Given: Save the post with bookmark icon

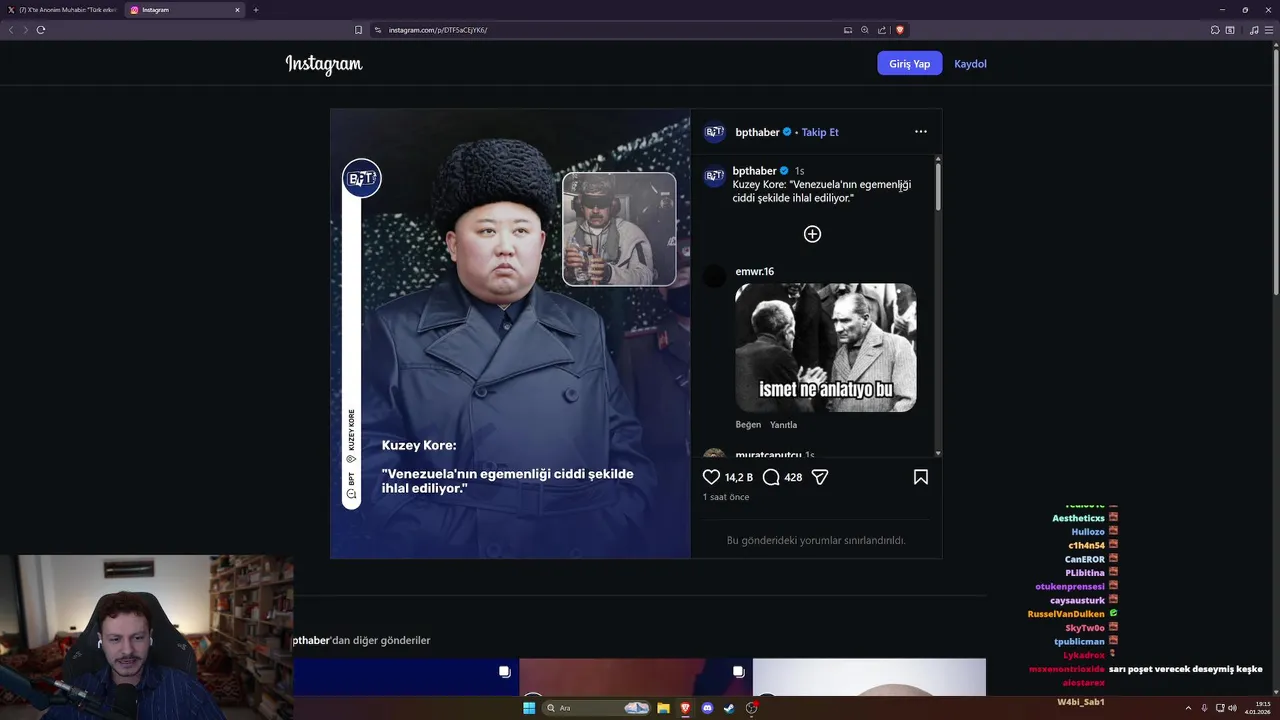Looking at the screenshot, I should tap(921, 477).
